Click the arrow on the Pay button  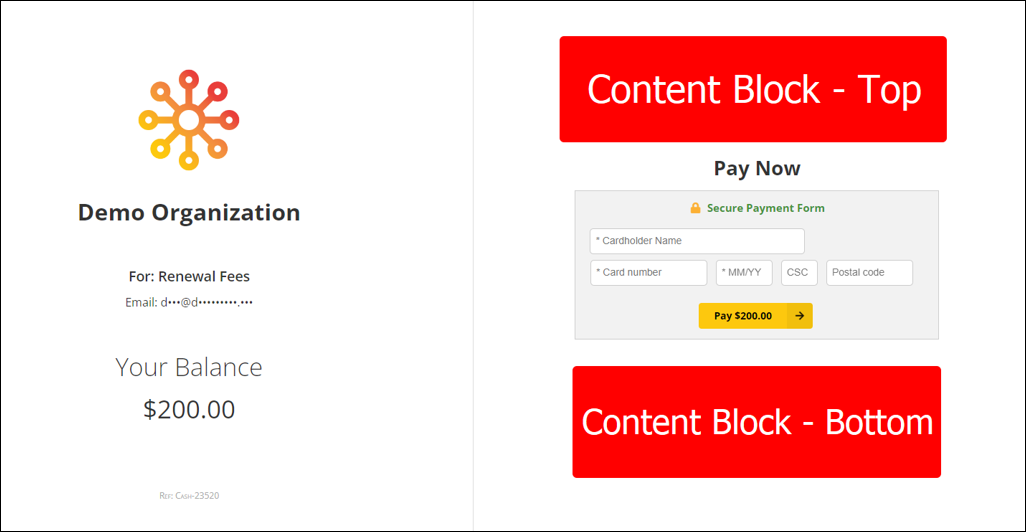tap(800, 316)
